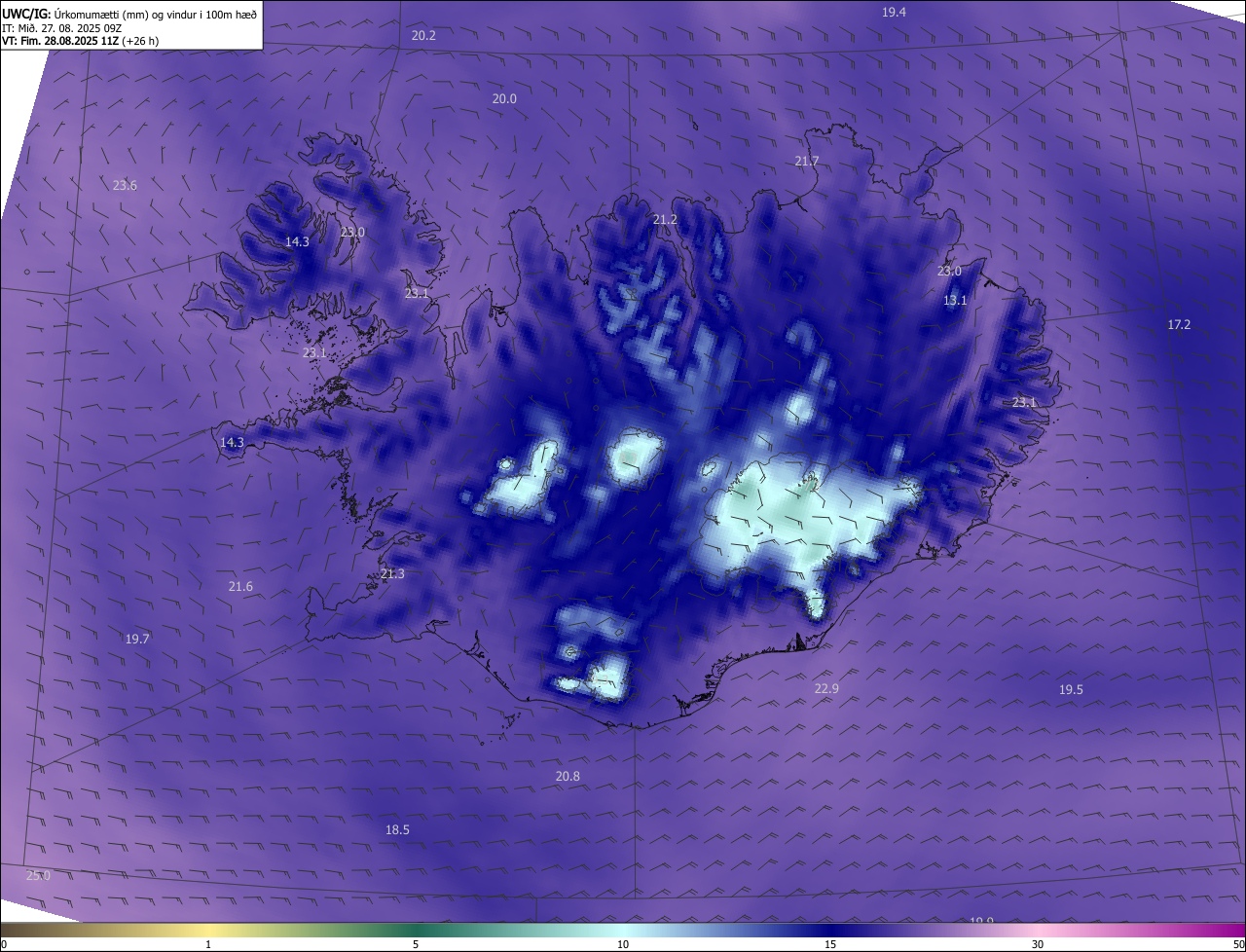
Task: Click the 15 tick on the color scale
Action: (x=830, y=944)
